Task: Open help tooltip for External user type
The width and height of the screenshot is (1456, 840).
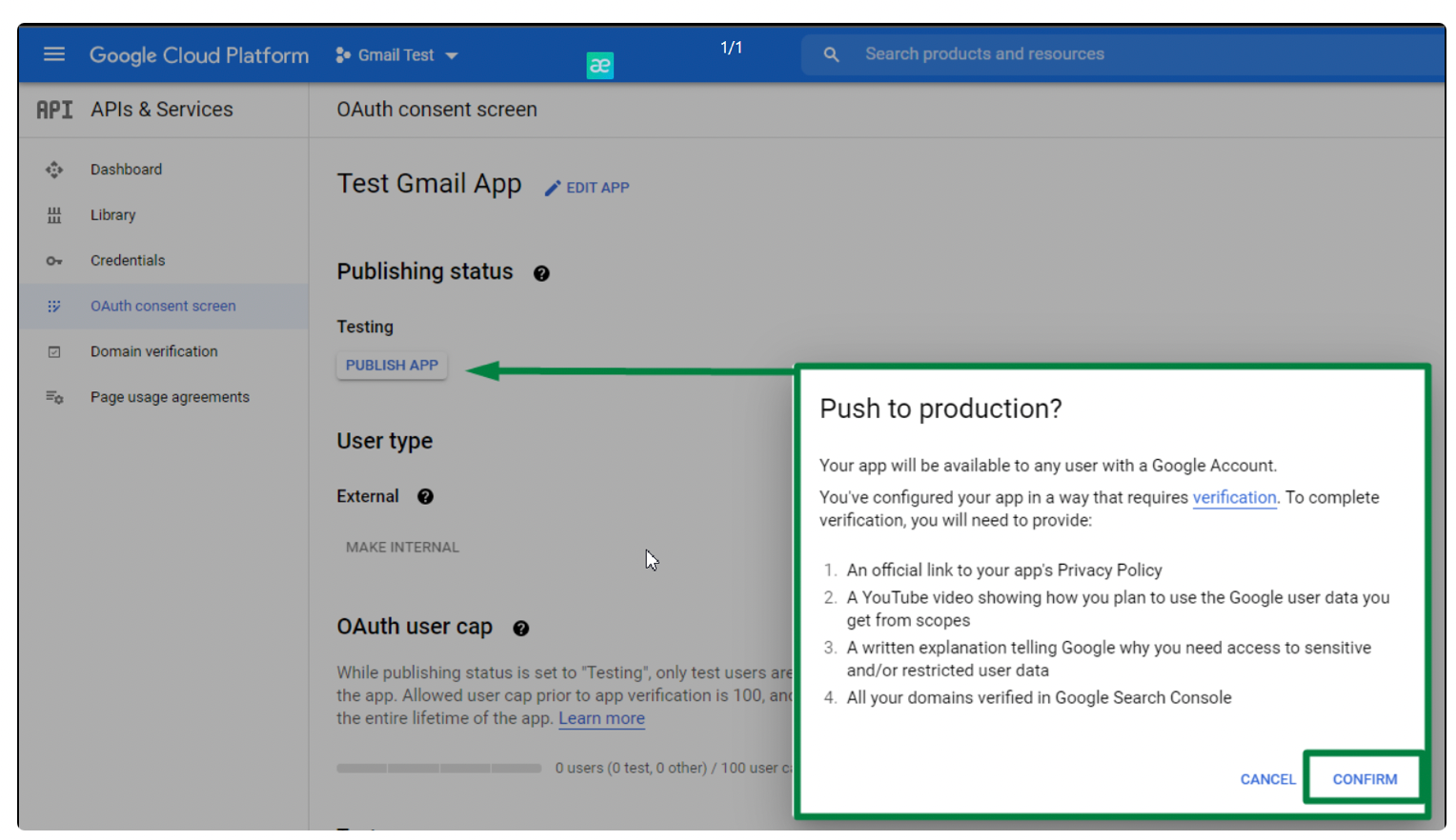Action: click(425, 496)
